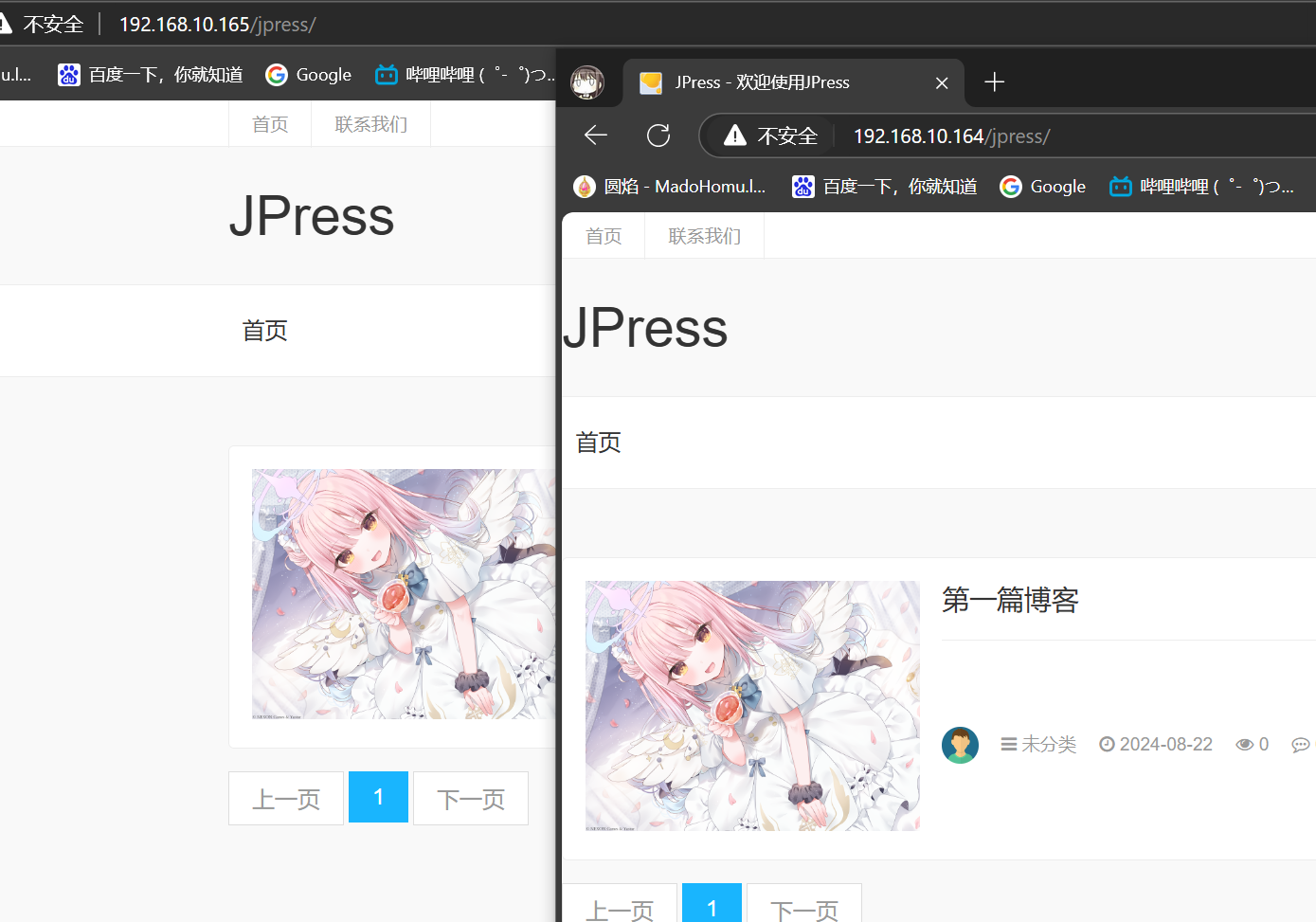Click the author avatar icon under 第一篇博客
The image size is (1316, 922).
[960, 745]
